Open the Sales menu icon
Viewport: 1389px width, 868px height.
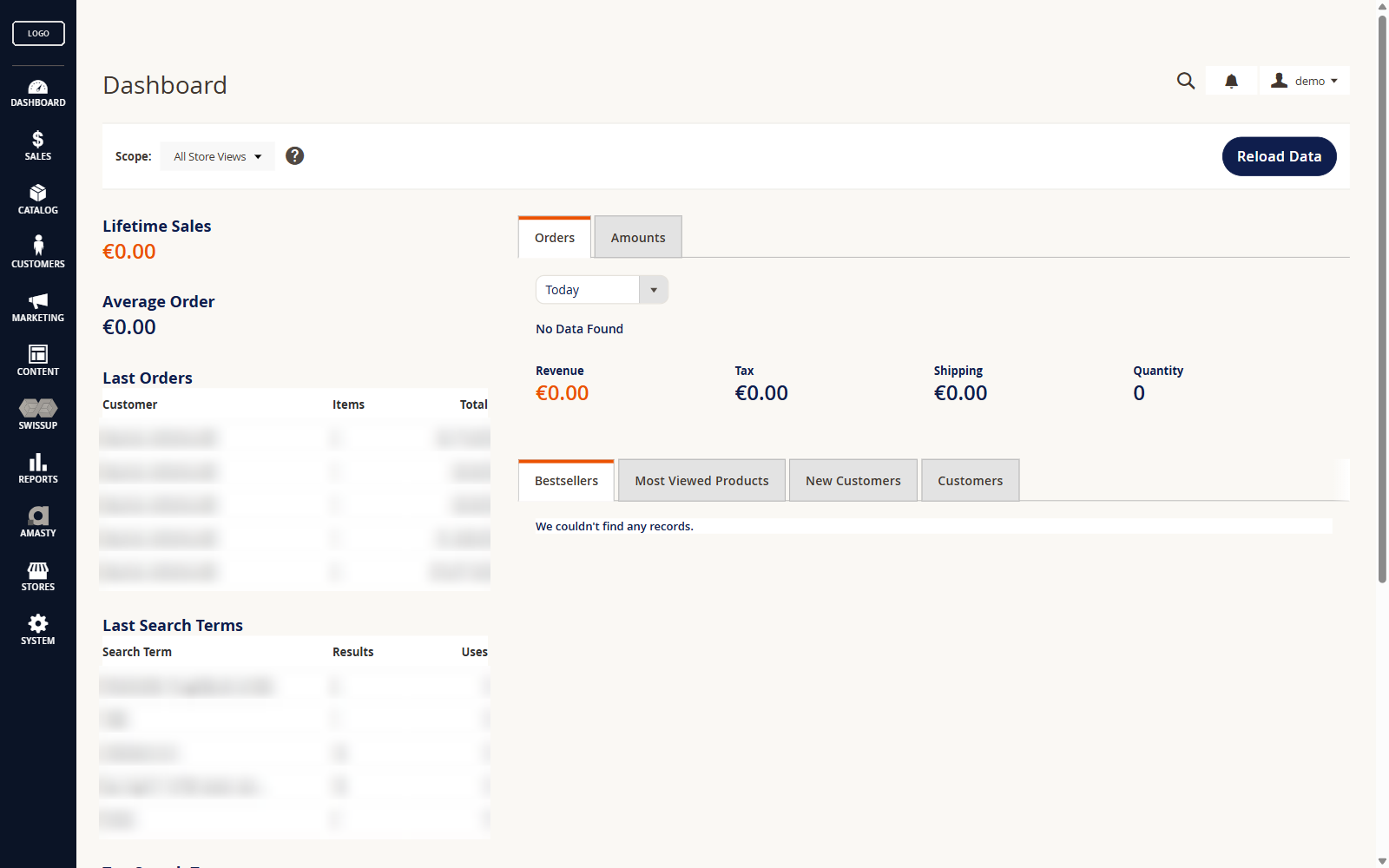pos(38,146)
